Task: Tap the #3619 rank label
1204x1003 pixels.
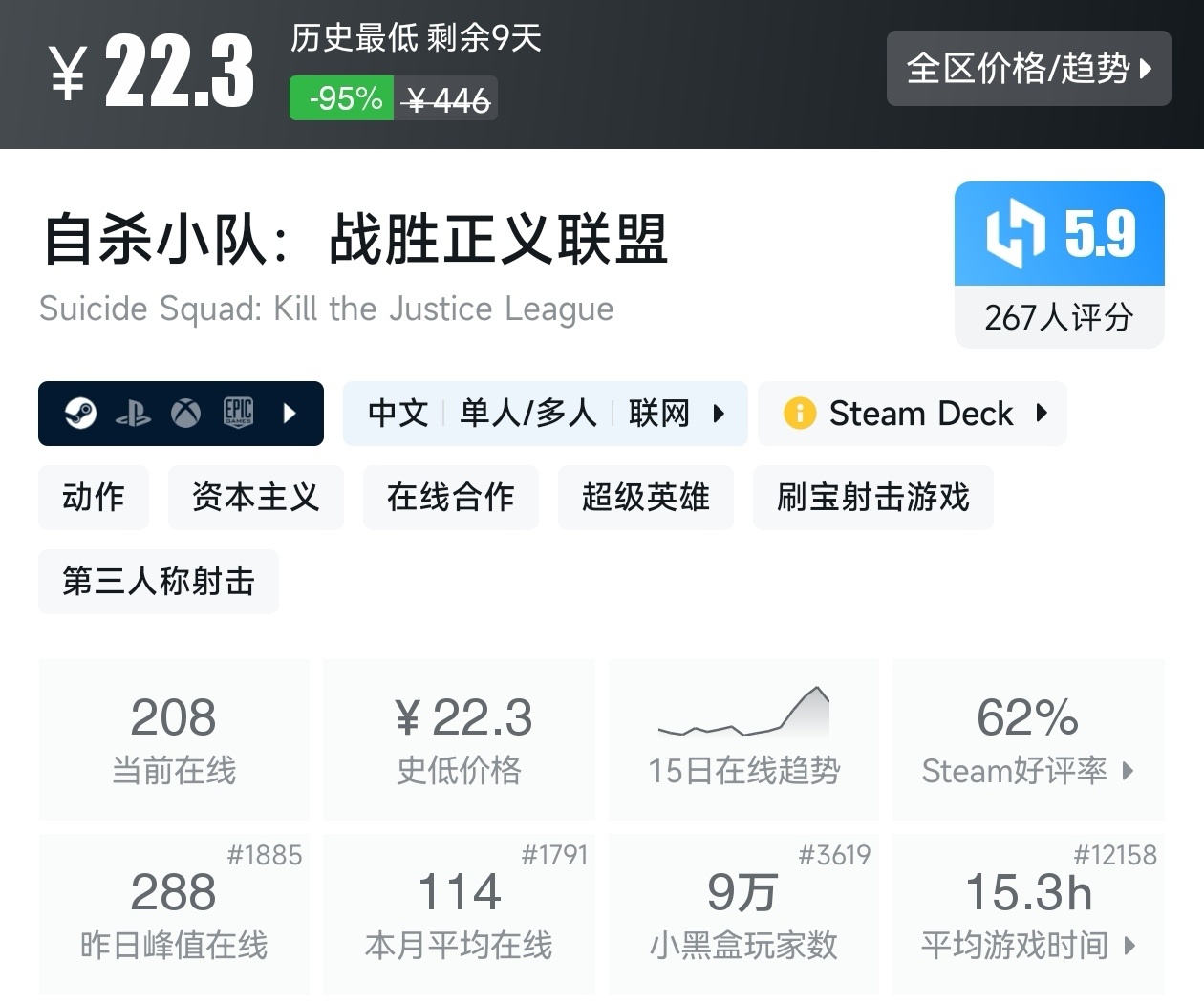Action: coord(835,855)
